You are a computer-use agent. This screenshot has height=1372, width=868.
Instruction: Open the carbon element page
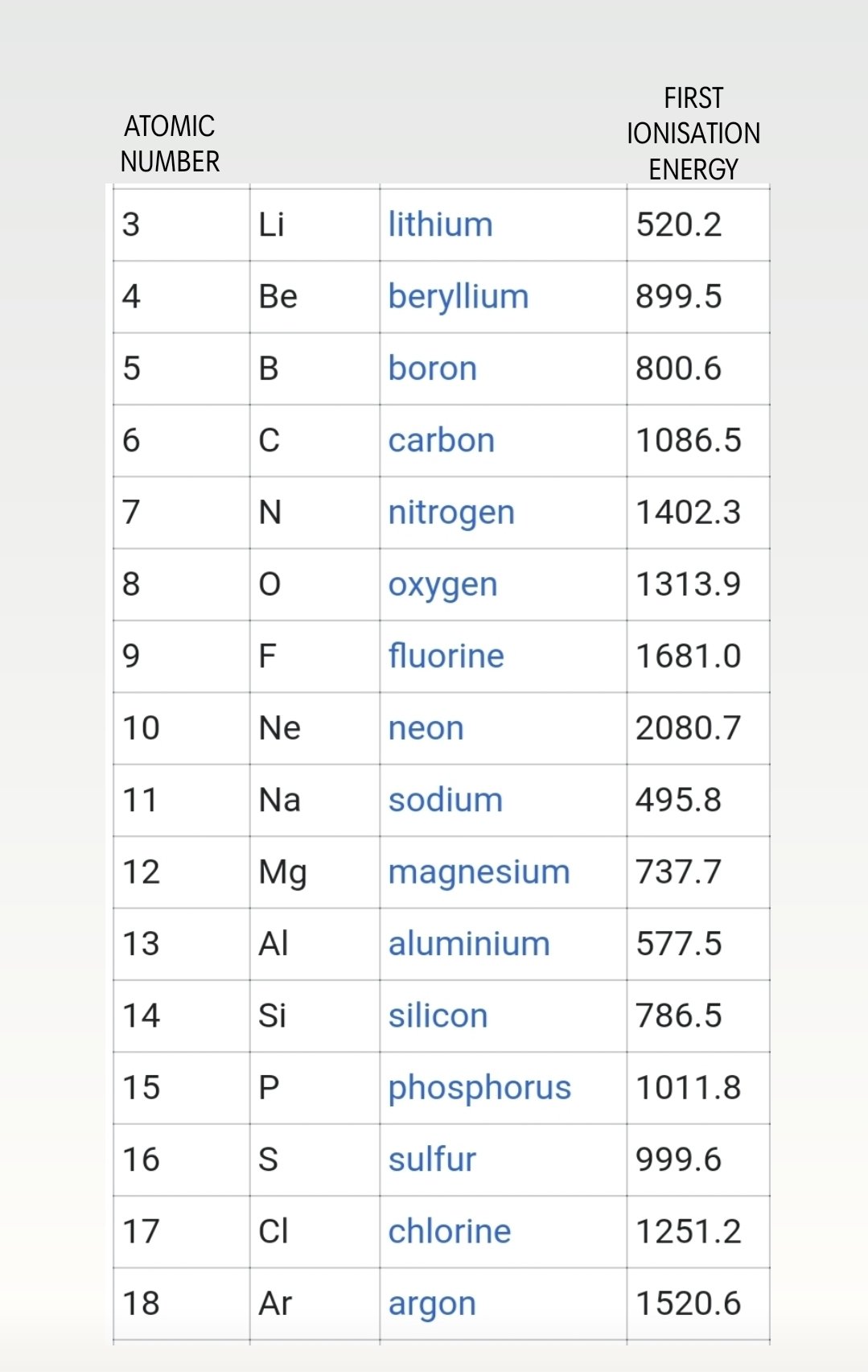tap(441, 440)
